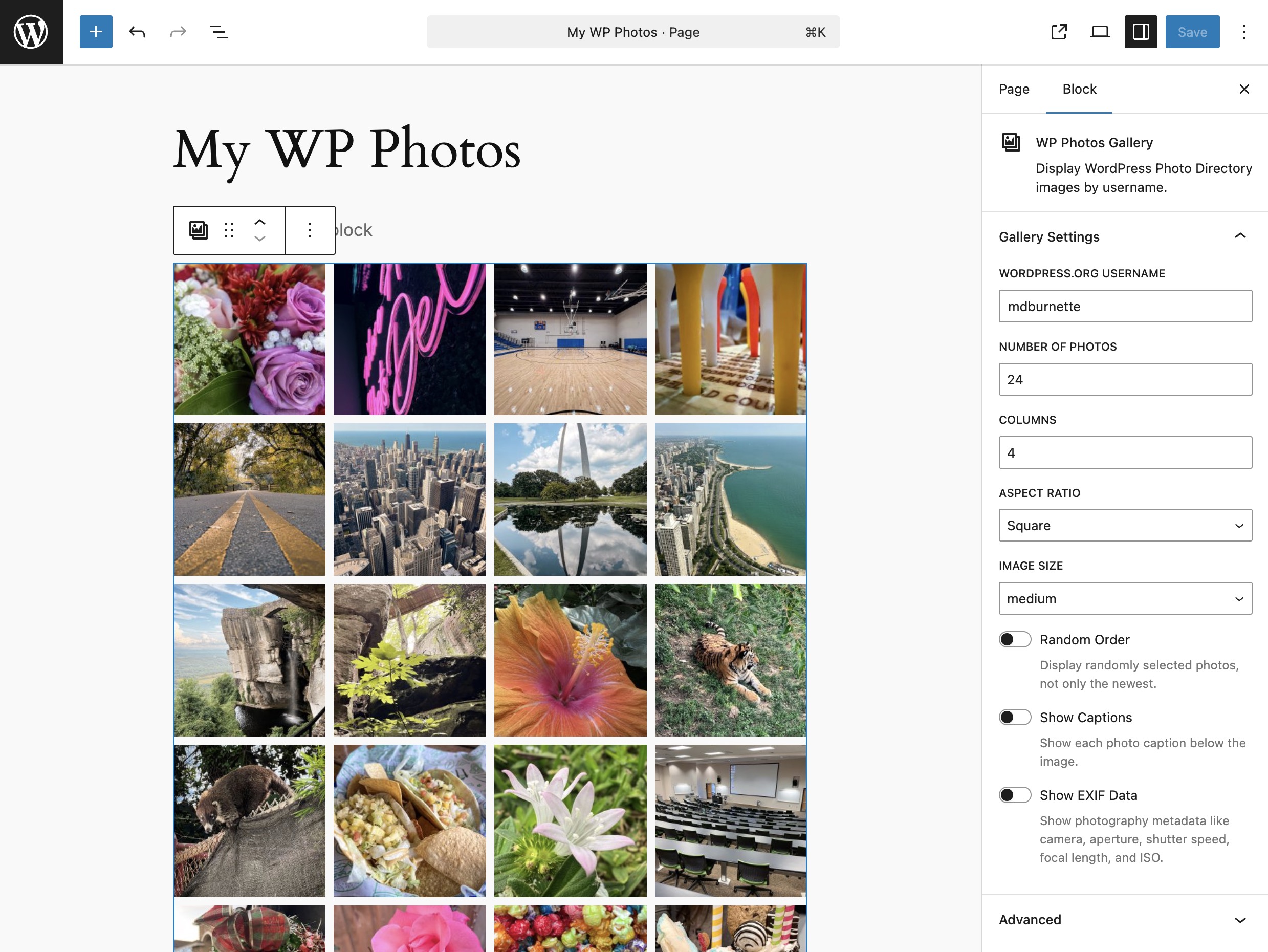
Task: Open the block inserter plus button
Action: pyautogui.click(x=96, y=32)
